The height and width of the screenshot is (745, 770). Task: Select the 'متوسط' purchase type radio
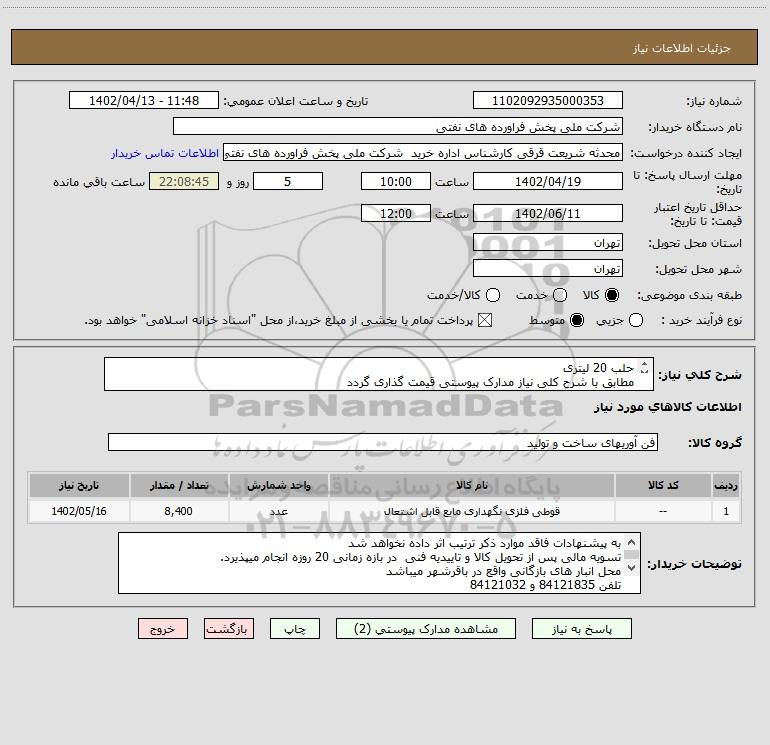[577, 320]
